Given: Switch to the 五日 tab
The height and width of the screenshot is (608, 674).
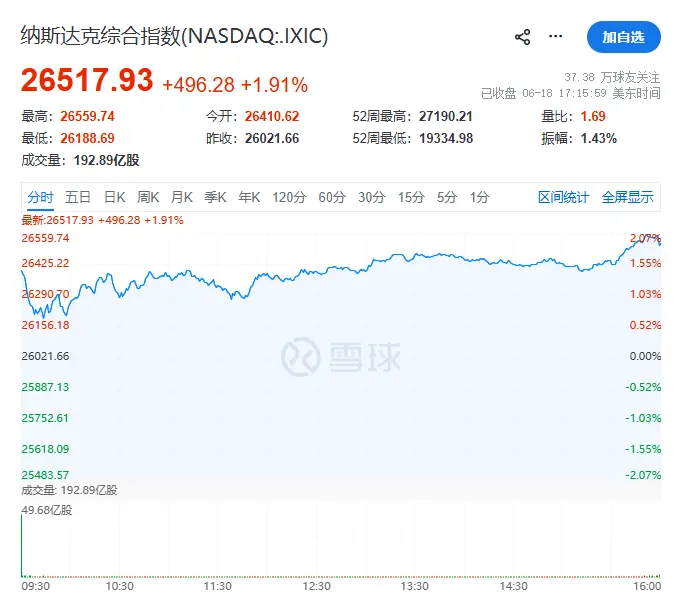Looking at the screenshot, I should tap(78, 197).
